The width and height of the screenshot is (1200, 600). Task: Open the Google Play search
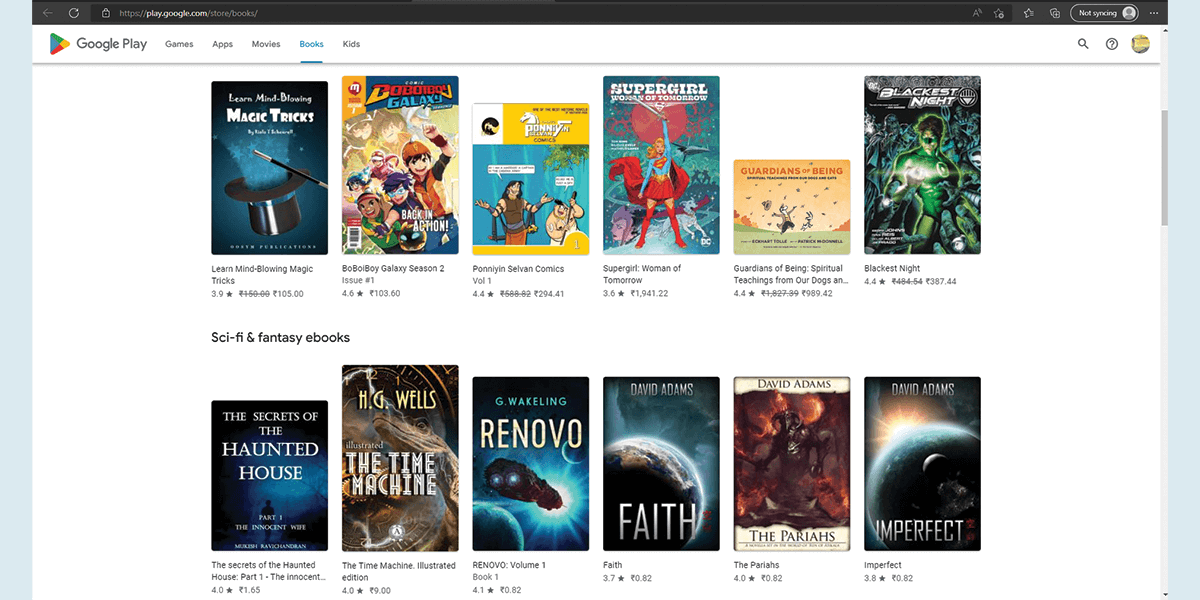click(x=1083, y=44)
